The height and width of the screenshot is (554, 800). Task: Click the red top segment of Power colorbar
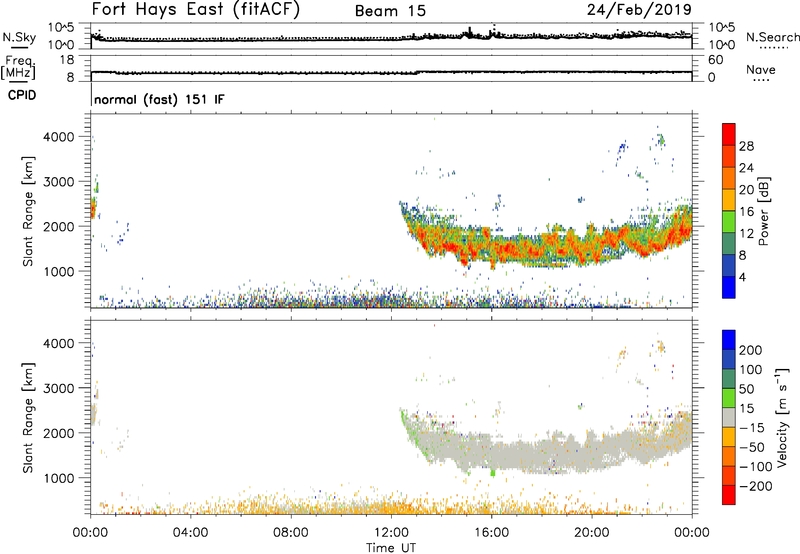tap(730, 135)
